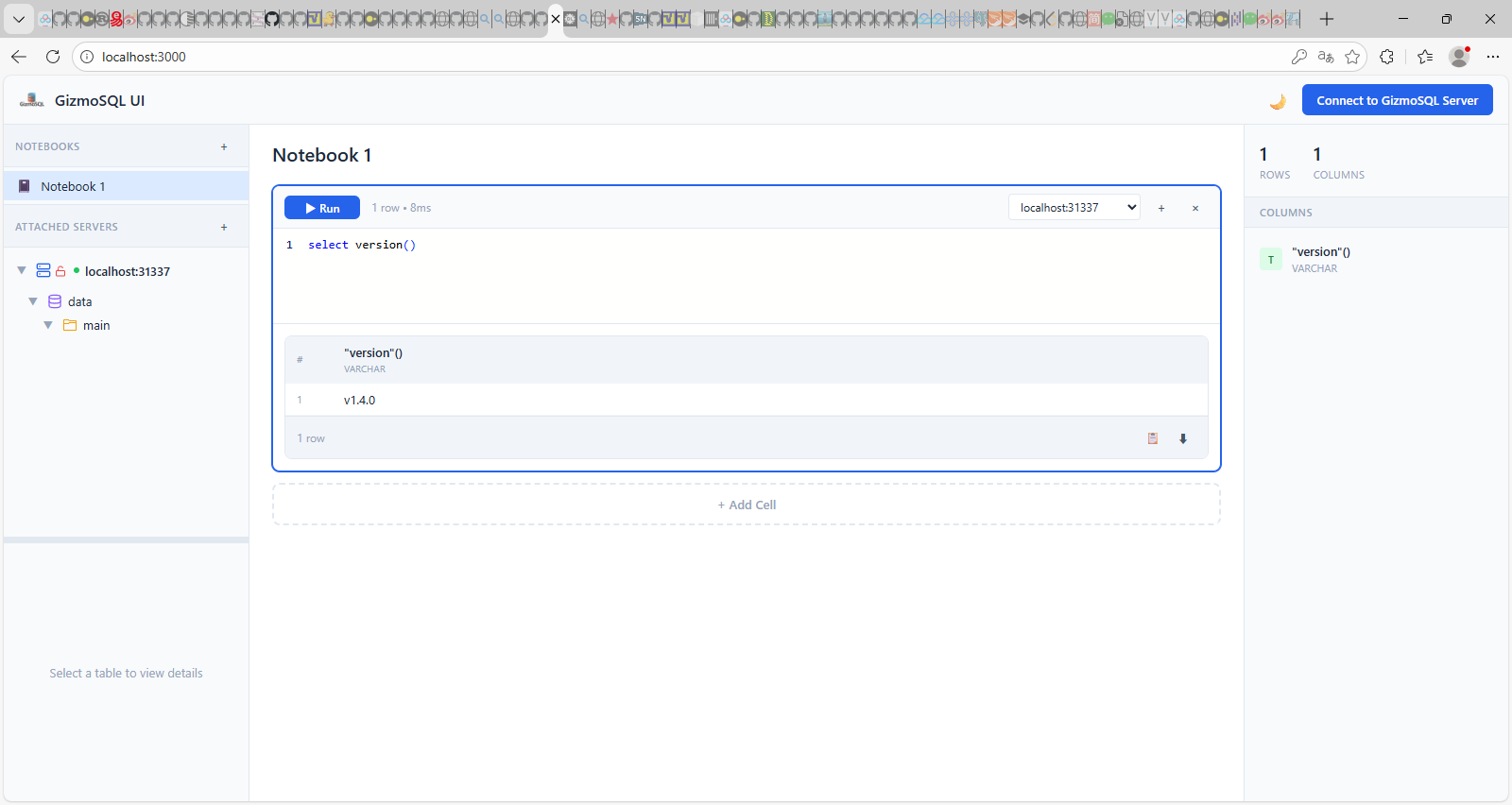Image resolution: width=1512 pixels, height=805 pixels.
Task: Open Notebook 1 in the sidebar
Action: pos(126,186)
